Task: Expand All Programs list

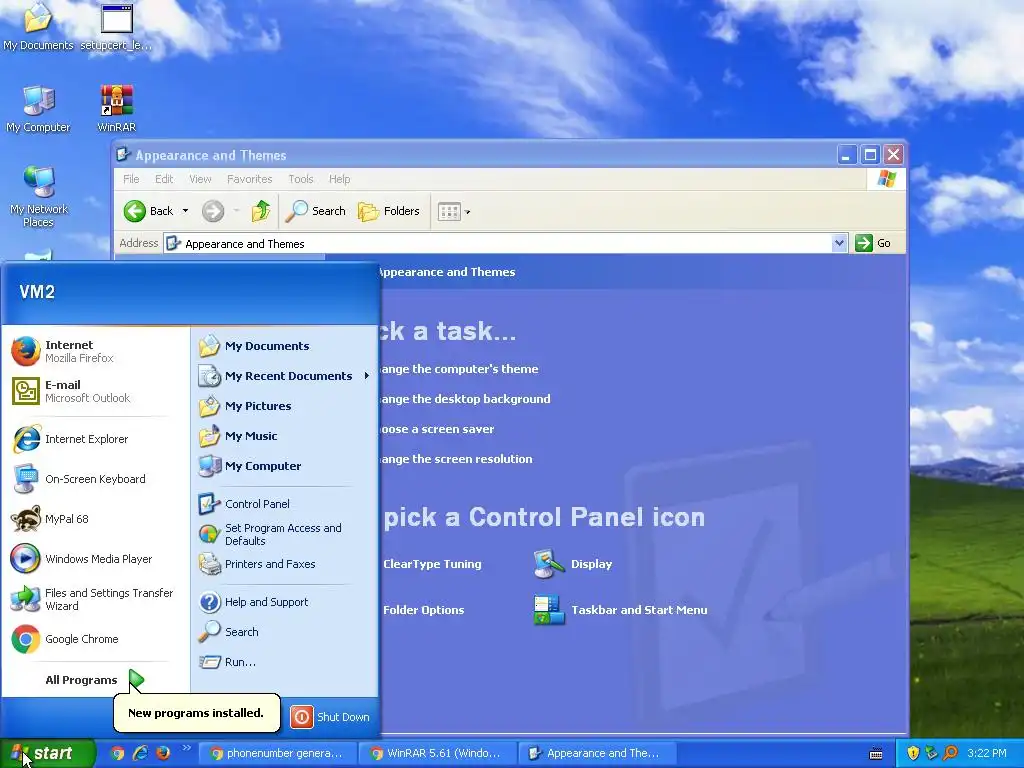Action: pos(95,680)
